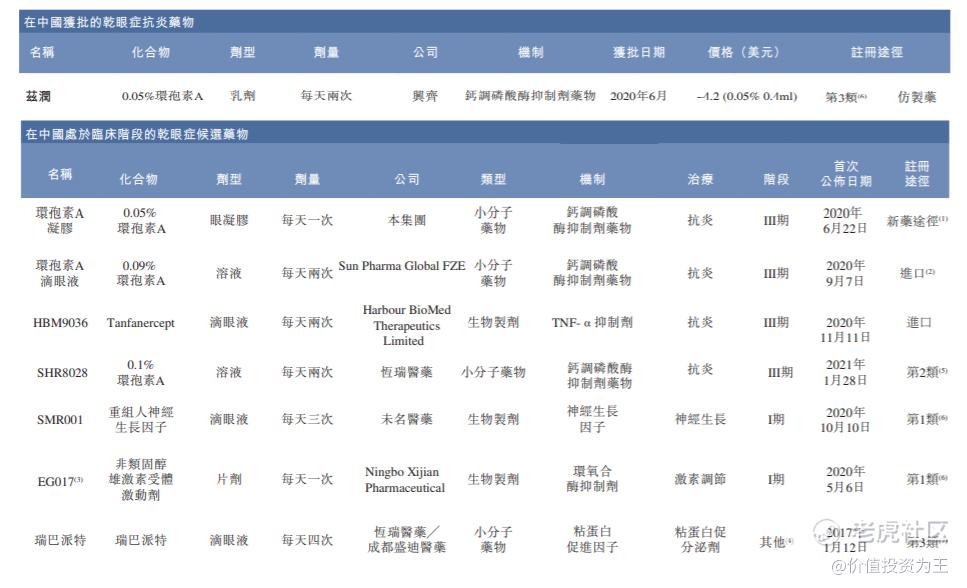Select the candidate 'SMR001'
The width and height of the screenshot is (967, 588).
coord(60,420)
